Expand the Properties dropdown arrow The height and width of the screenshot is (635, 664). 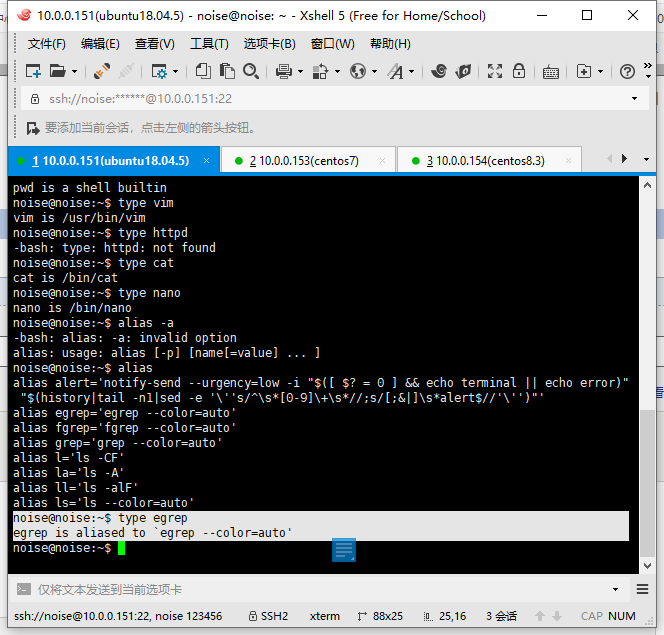click(x=176, y=72)
